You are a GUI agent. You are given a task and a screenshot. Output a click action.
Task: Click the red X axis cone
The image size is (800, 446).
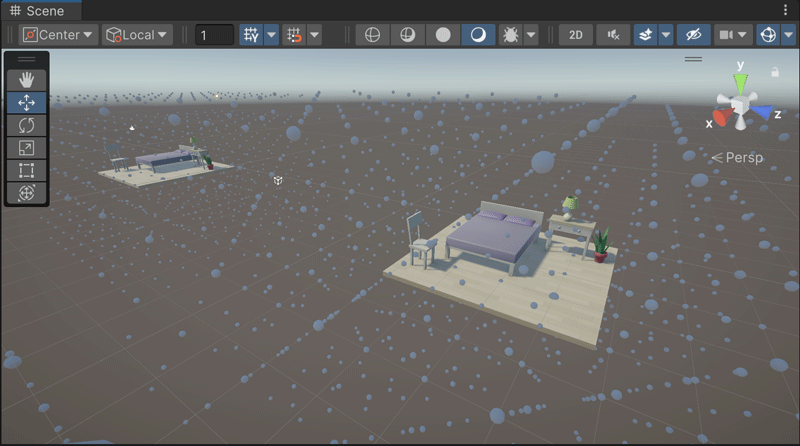(721, 115)
